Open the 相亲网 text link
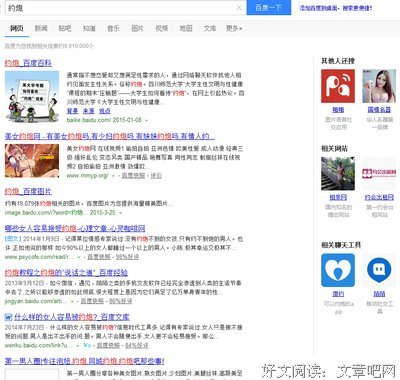This screenshot has height=380, width=400. pos(338,197)
